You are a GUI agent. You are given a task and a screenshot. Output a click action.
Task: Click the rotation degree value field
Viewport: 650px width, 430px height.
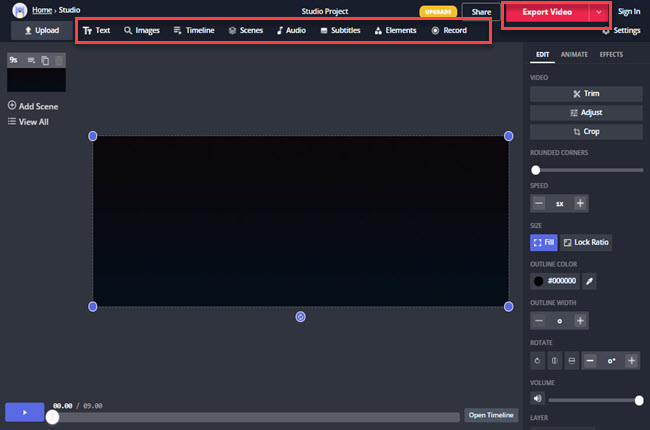(611, 361)
